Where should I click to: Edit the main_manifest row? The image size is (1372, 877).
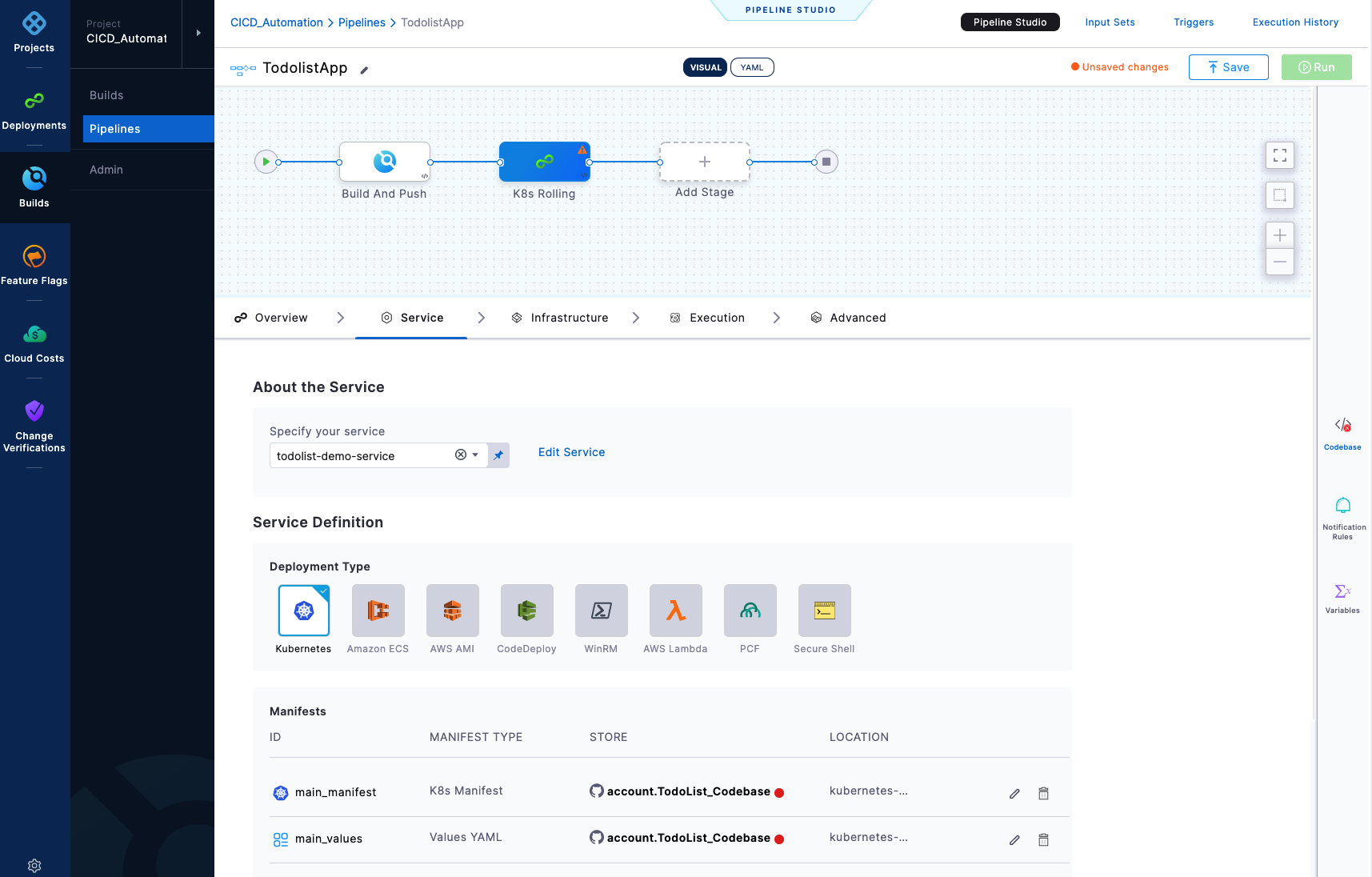[1014, 794]
